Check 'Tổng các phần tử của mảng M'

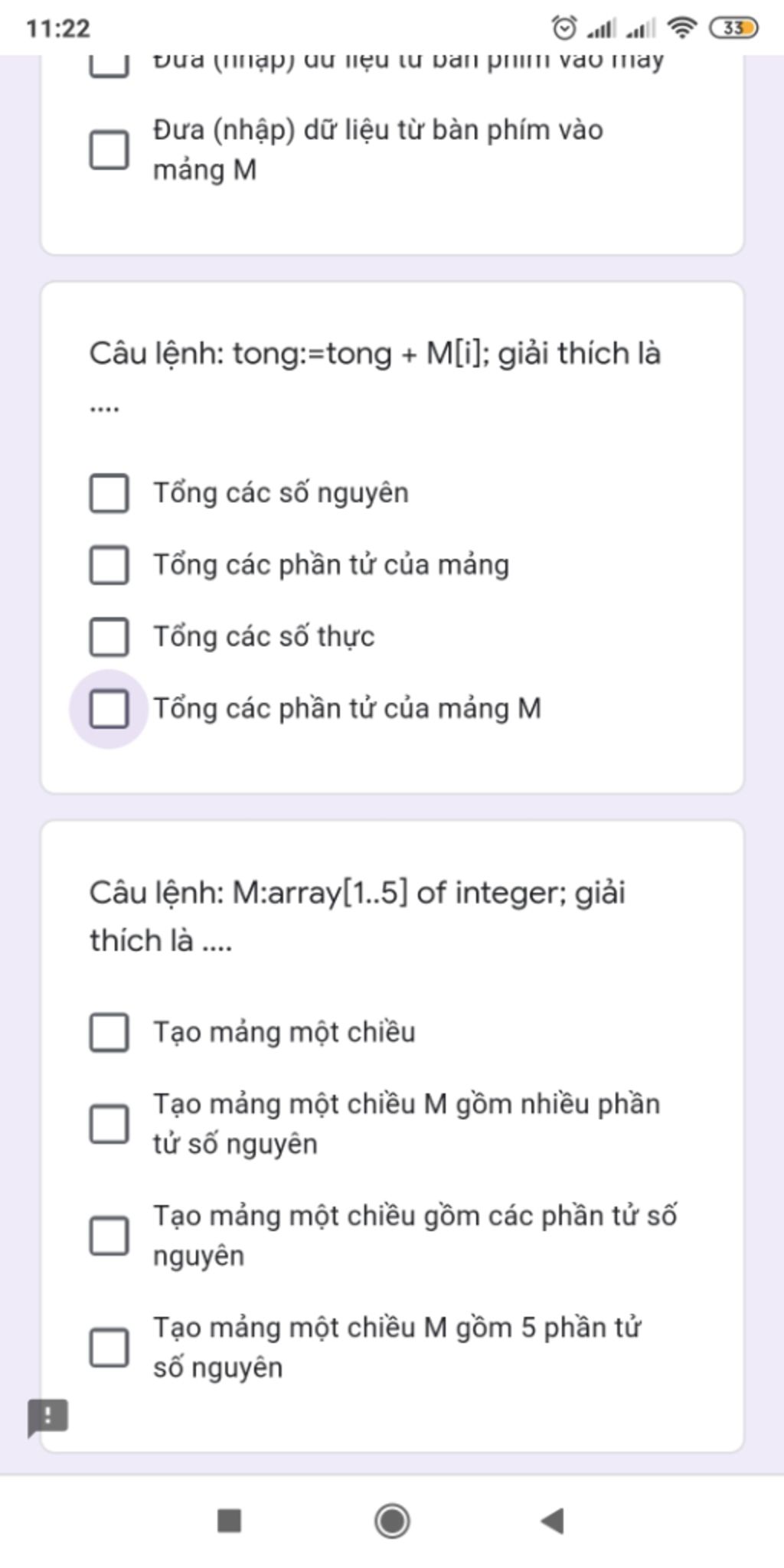109,708
